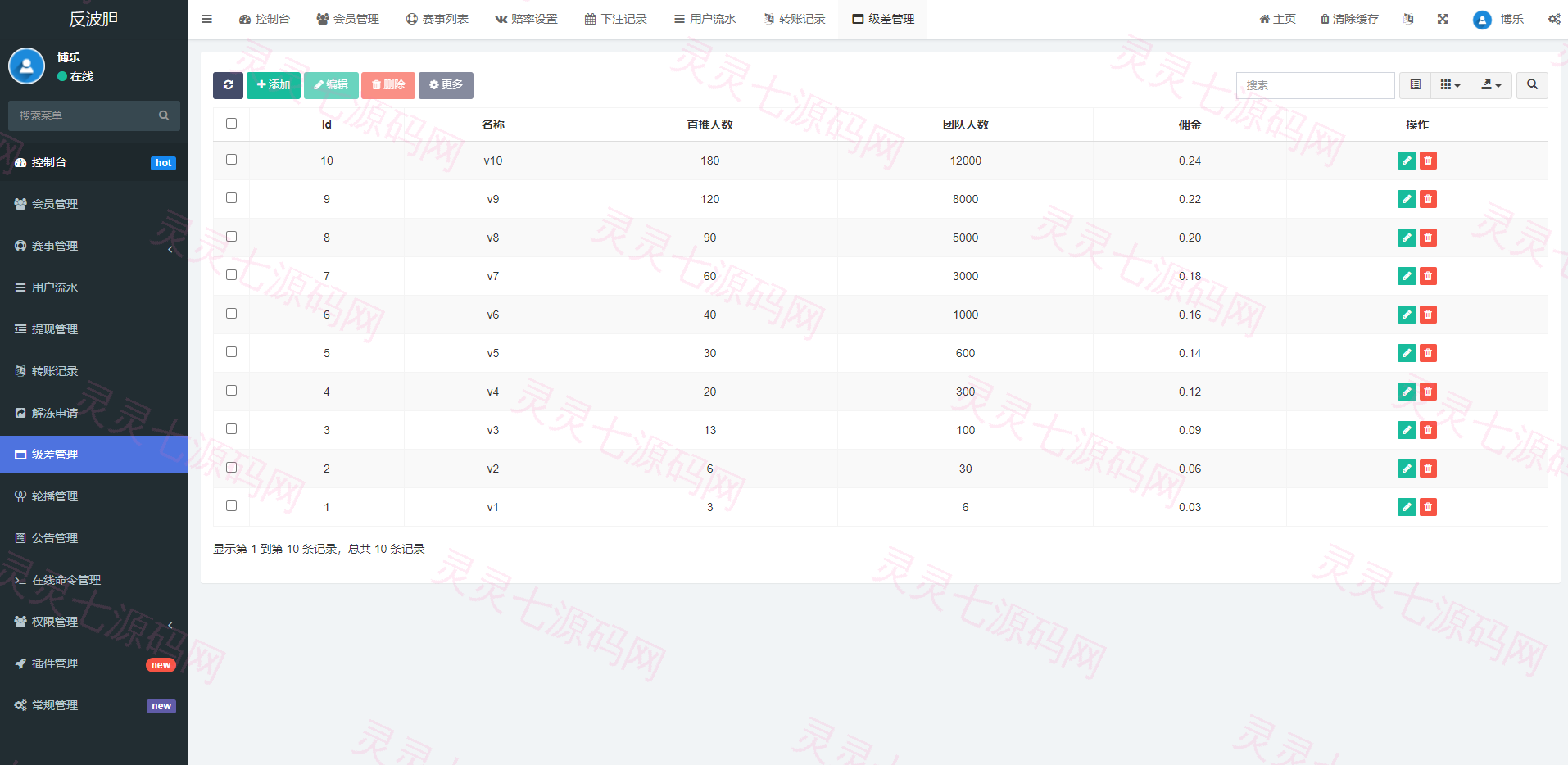Click sidebar menu search magnifier icon

coord(164,115)
